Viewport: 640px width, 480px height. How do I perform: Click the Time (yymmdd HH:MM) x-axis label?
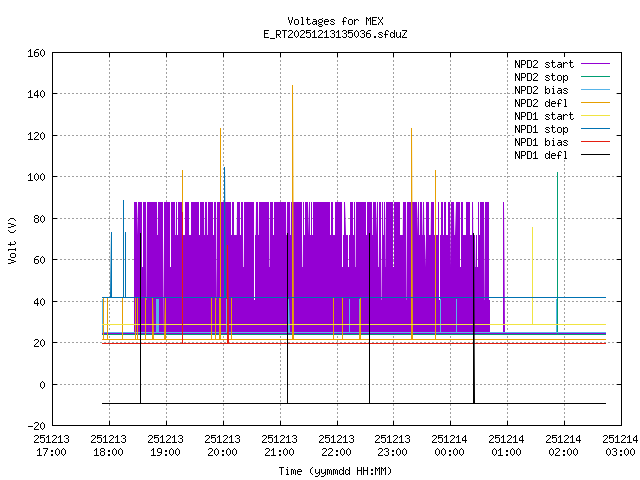(x=334, y=470)
